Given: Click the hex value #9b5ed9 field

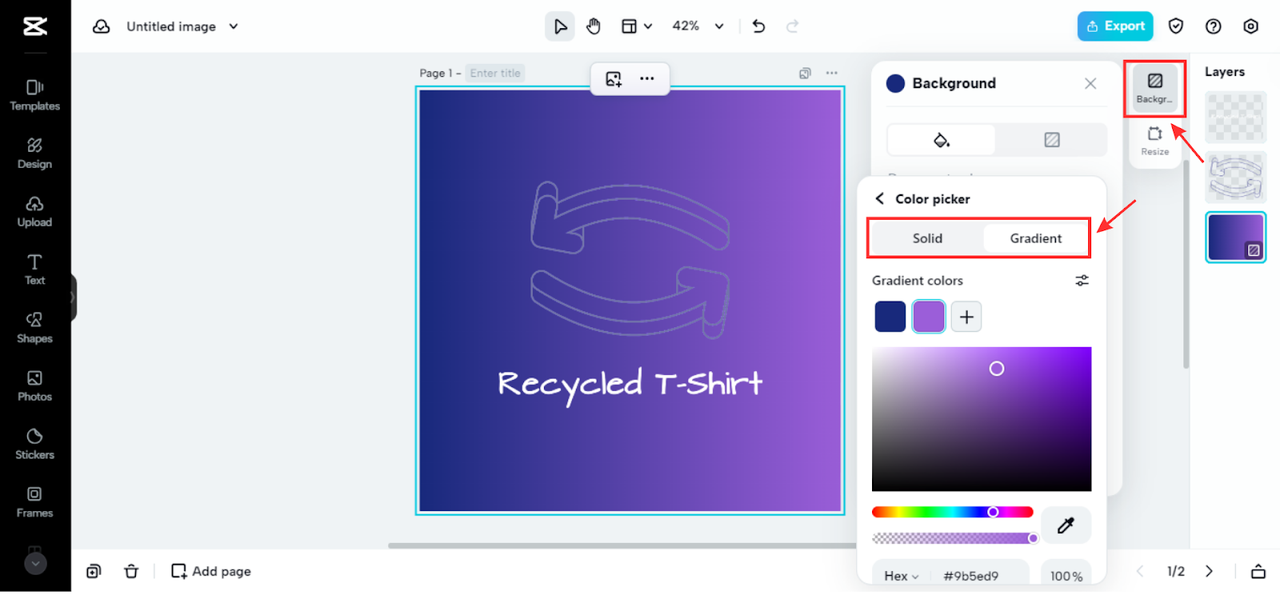Looking at the screenshot, I should click(x=971, y=577).
